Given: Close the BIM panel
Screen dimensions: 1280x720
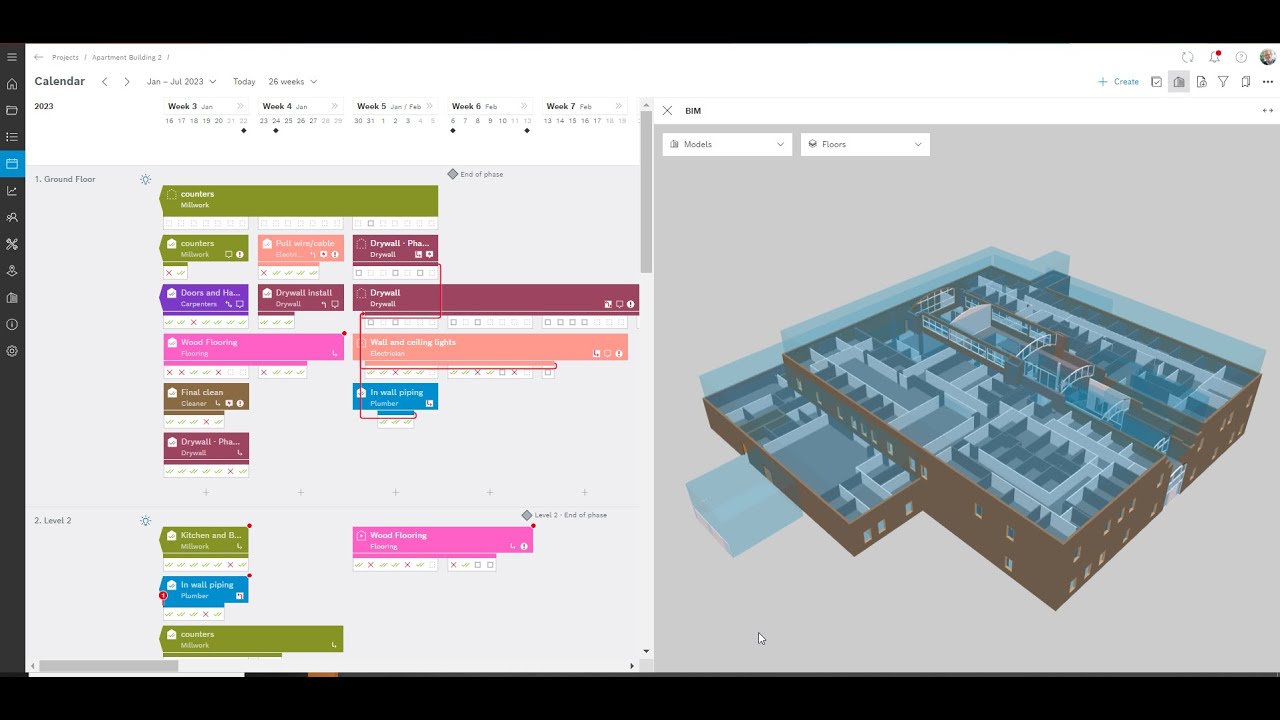Looking at the screenshot, I should click(x=667, y=111).
